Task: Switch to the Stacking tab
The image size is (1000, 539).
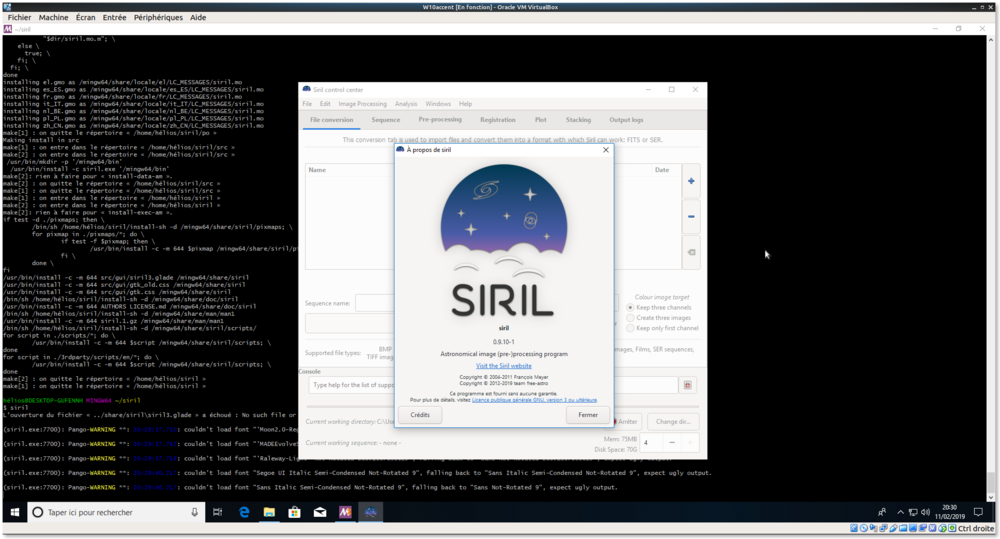Action: point(578,120)
